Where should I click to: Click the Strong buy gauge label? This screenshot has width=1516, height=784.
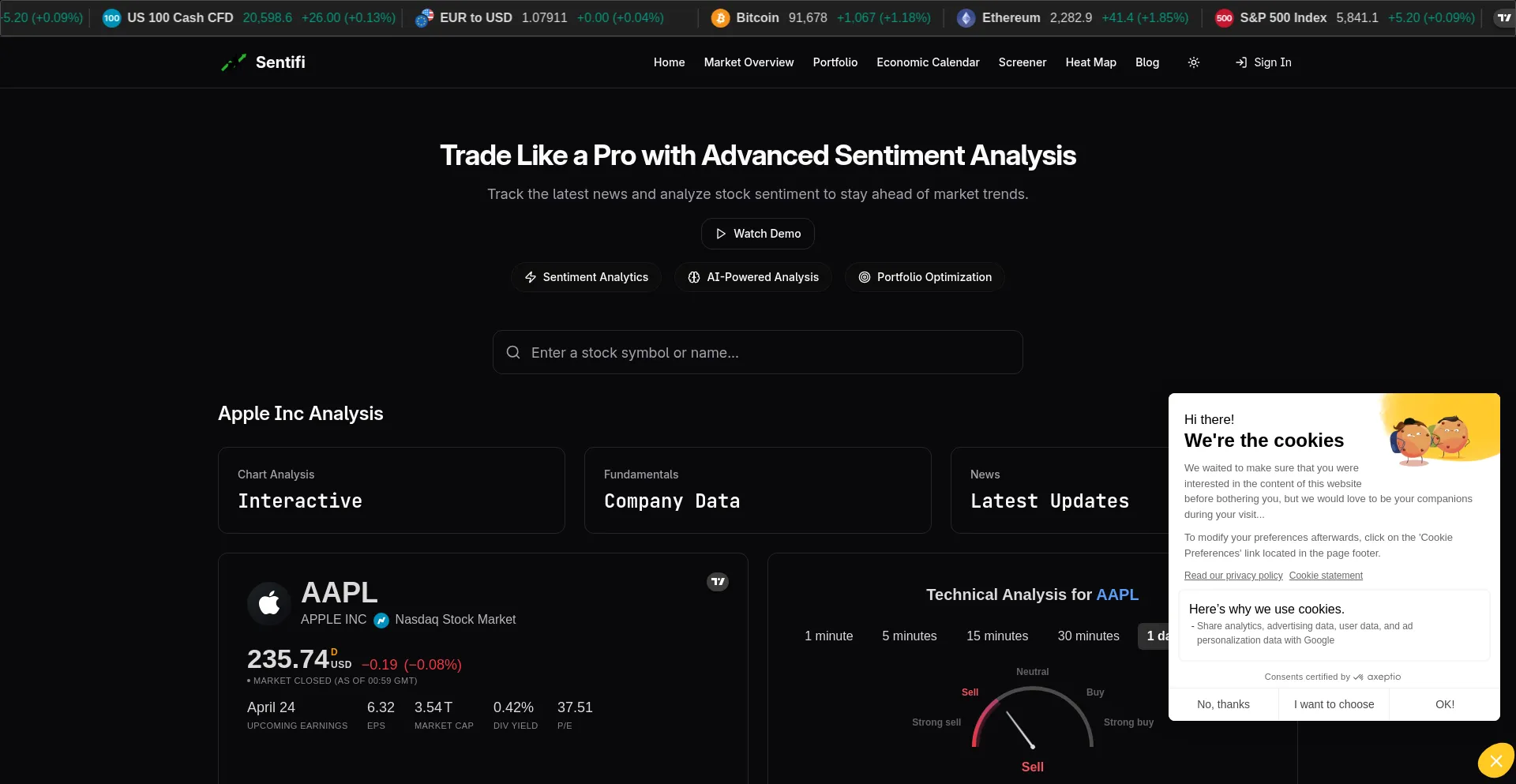[x=1128, y=722]
